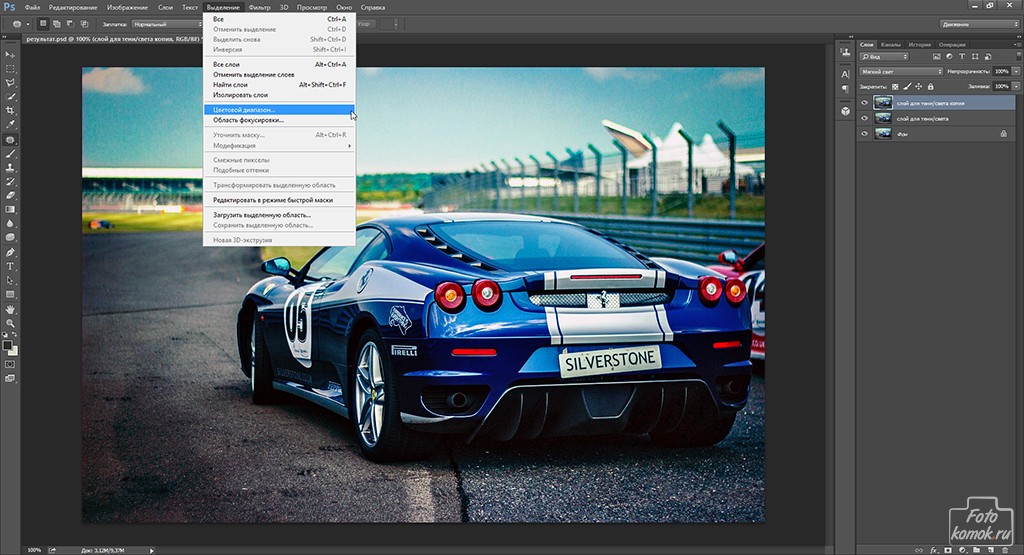Toggle pixel layer filter
This screenshot has height=555, width=1024.
click(x=936, y=57)
